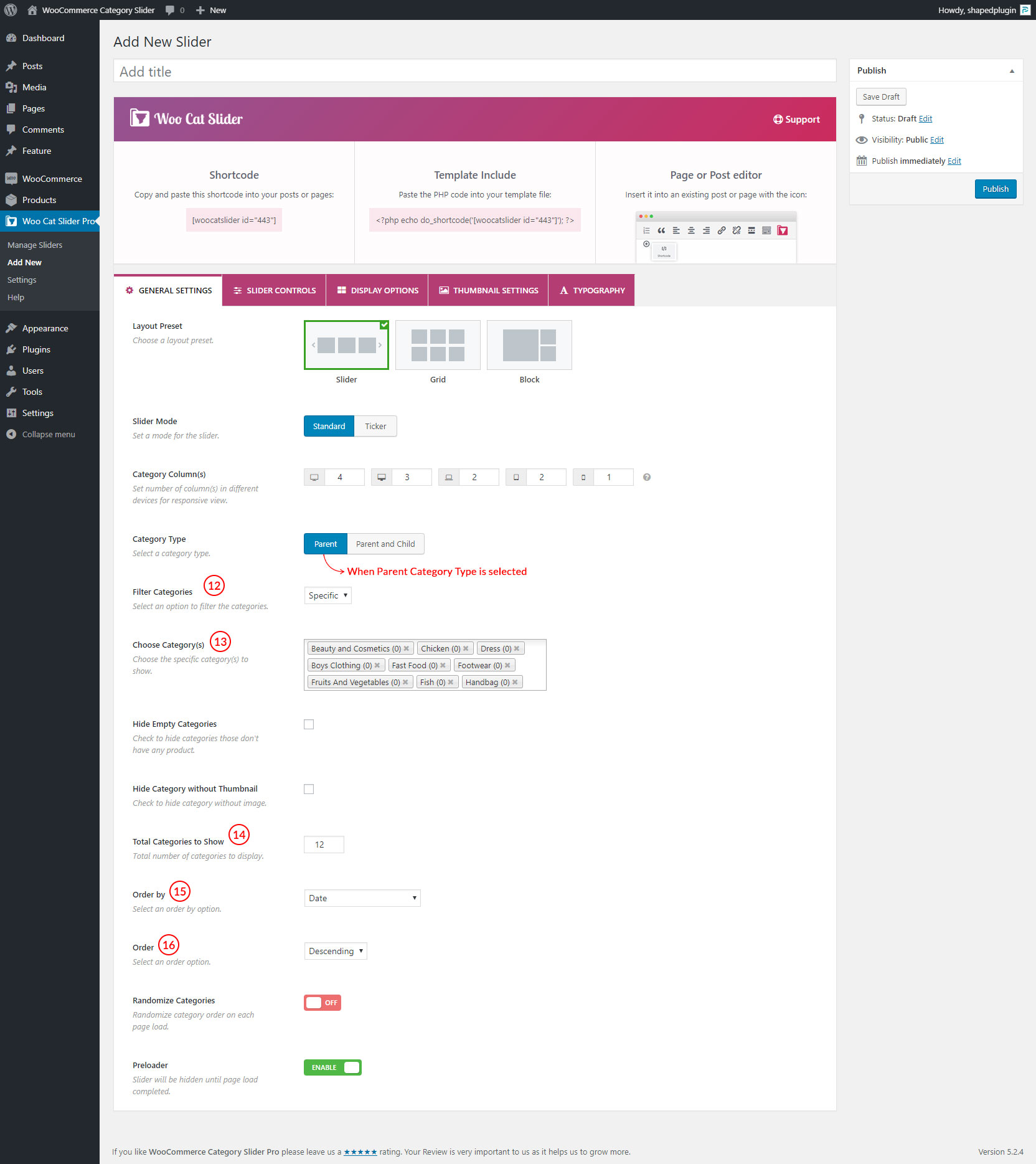Remove the Chicken category tag

[466, 648]
